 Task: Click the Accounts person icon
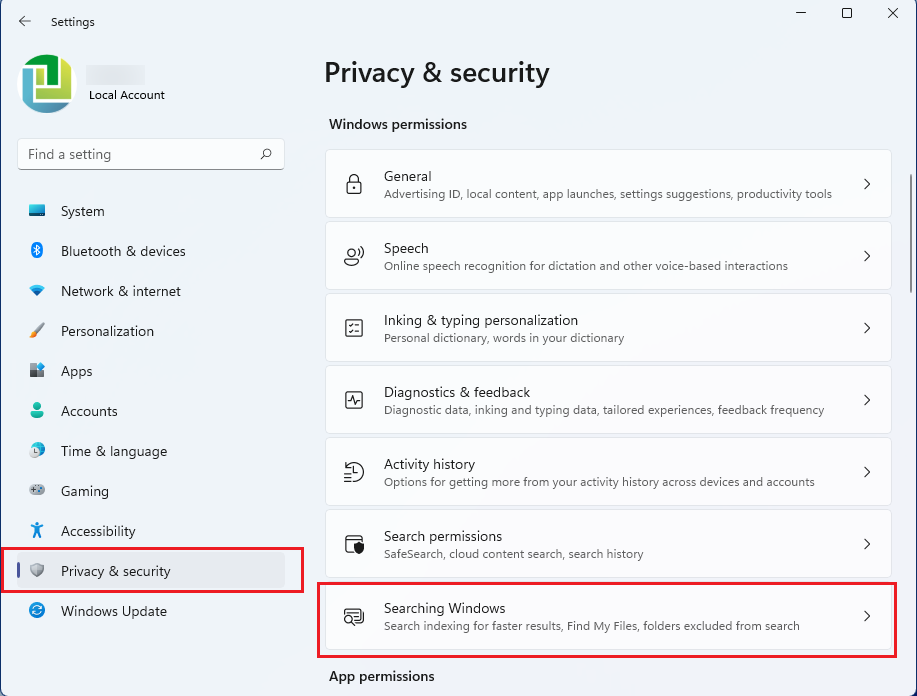(x=37, y=410)
